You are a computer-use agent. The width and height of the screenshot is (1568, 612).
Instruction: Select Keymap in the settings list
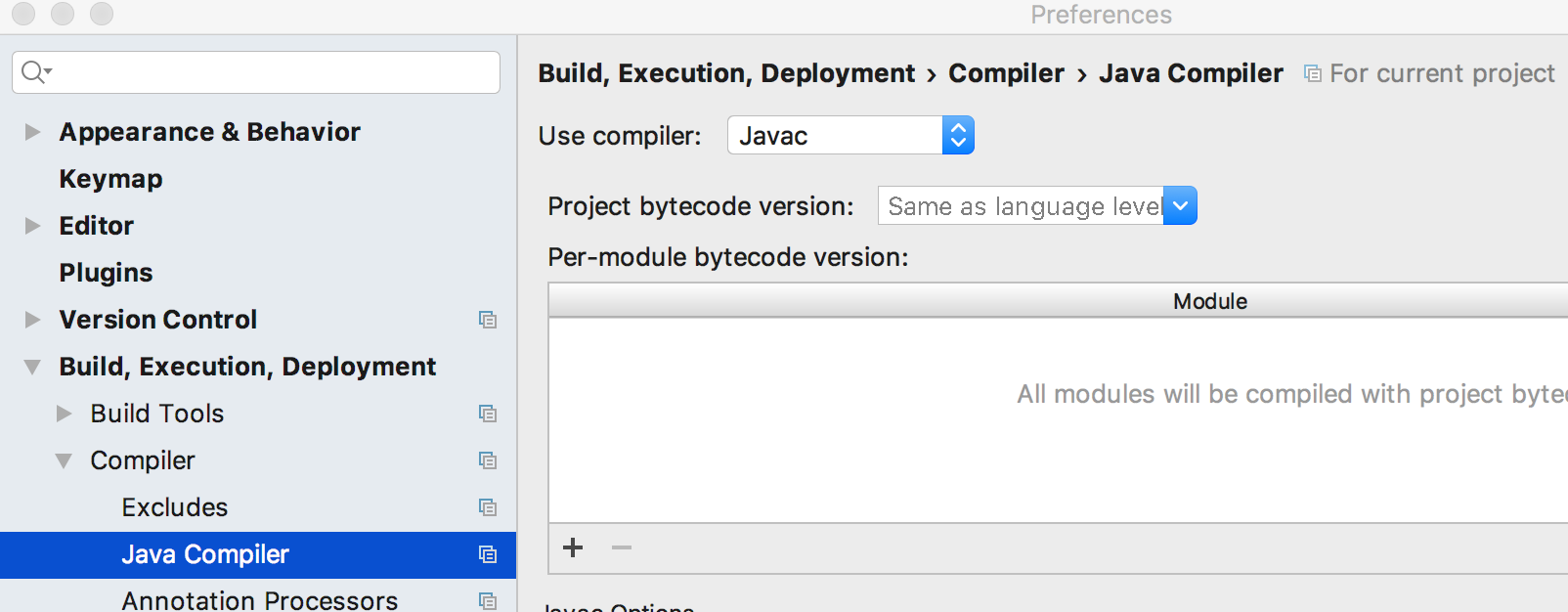point(110,179)
